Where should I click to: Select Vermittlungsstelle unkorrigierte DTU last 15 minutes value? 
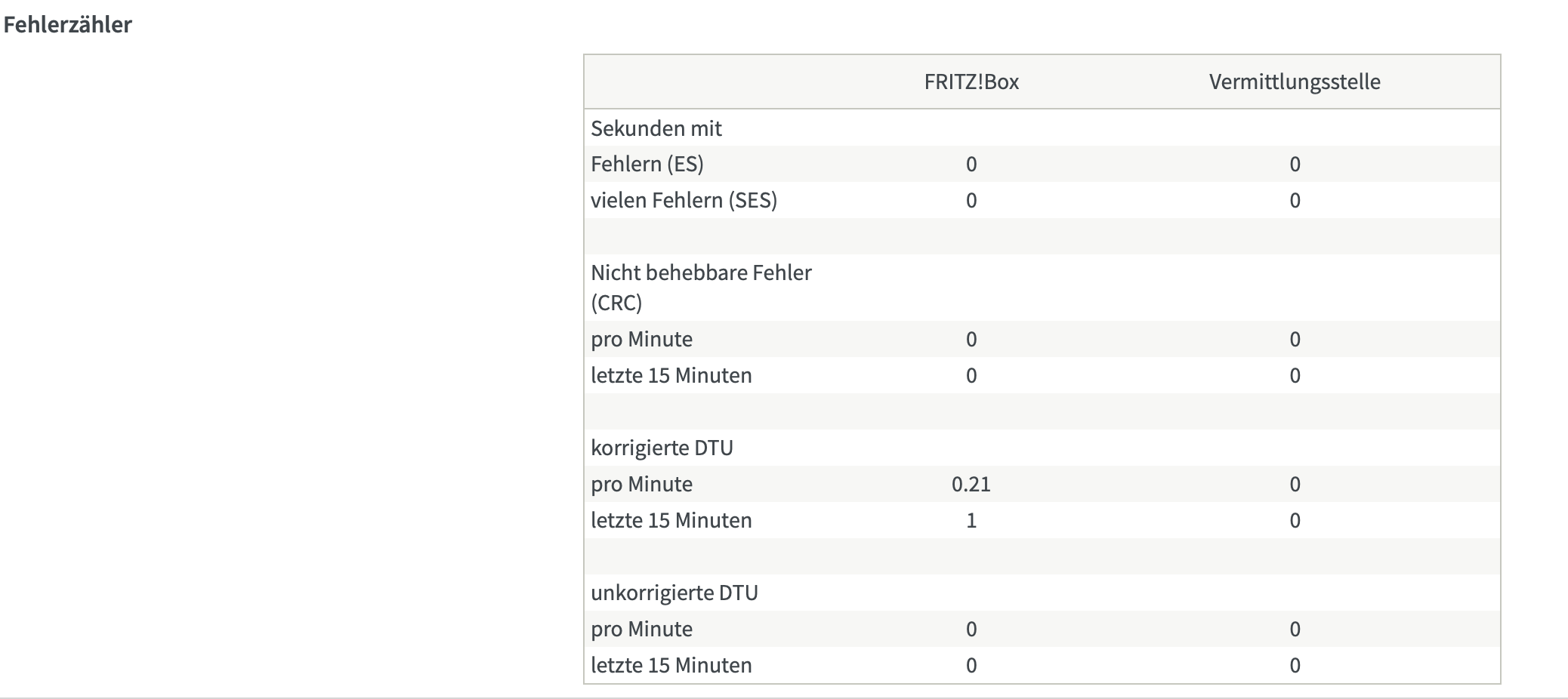(x=1295, y=665)
